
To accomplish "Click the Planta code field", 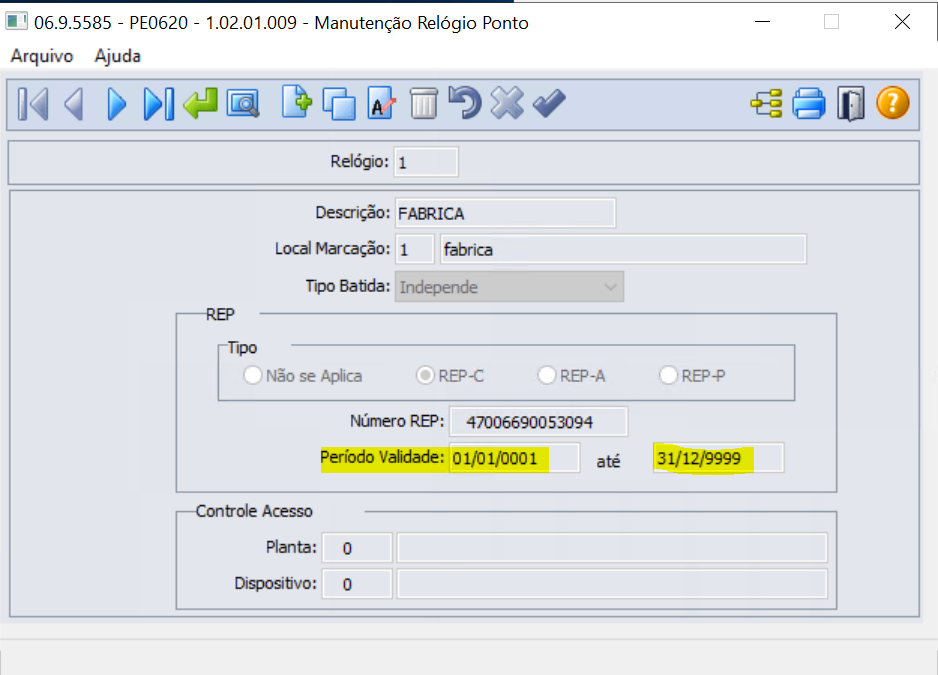I will pyautogui.click(x=357, y=548).
